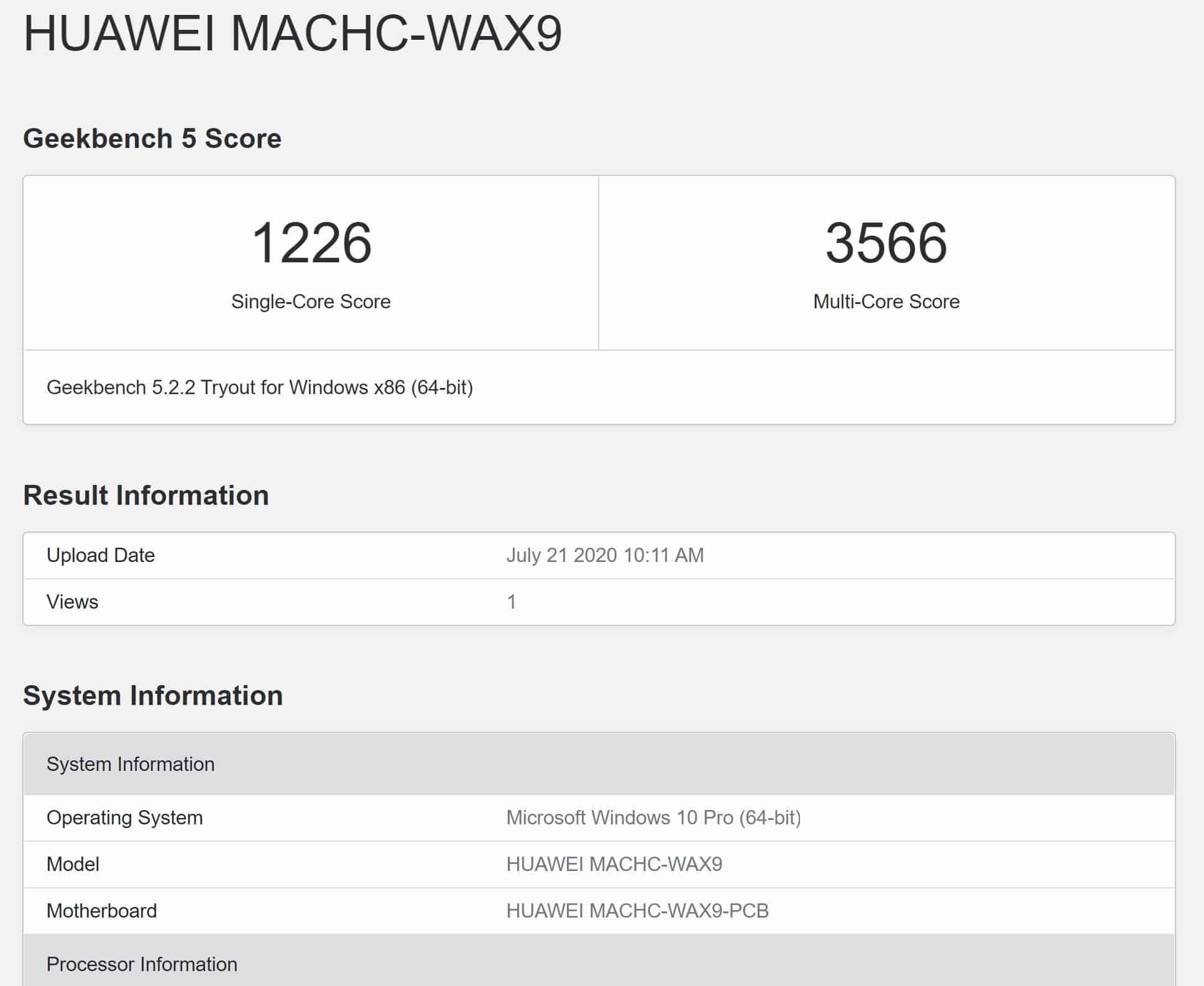
Task: Click the Operating System row label
Action: (124, 818)
